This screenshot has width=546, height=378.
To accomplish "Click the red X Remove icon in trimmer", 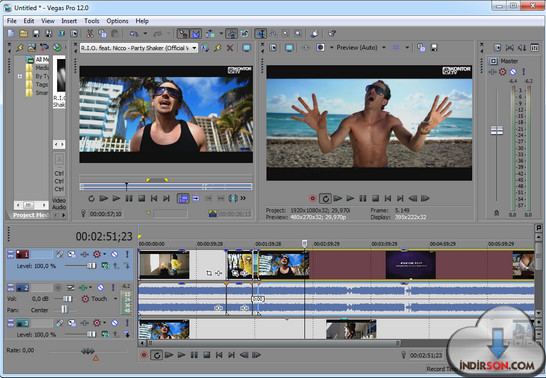I will tap(230, 48).
